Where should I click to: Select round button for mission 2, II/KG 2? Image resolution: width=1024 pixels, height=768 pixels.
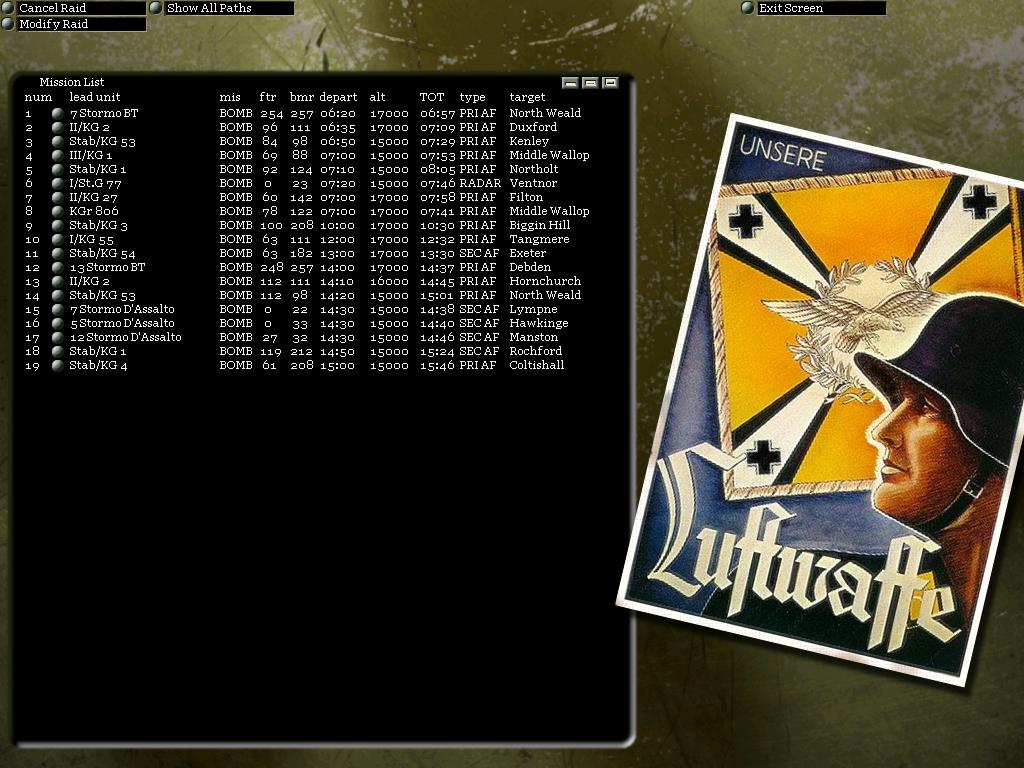(57, 127)
